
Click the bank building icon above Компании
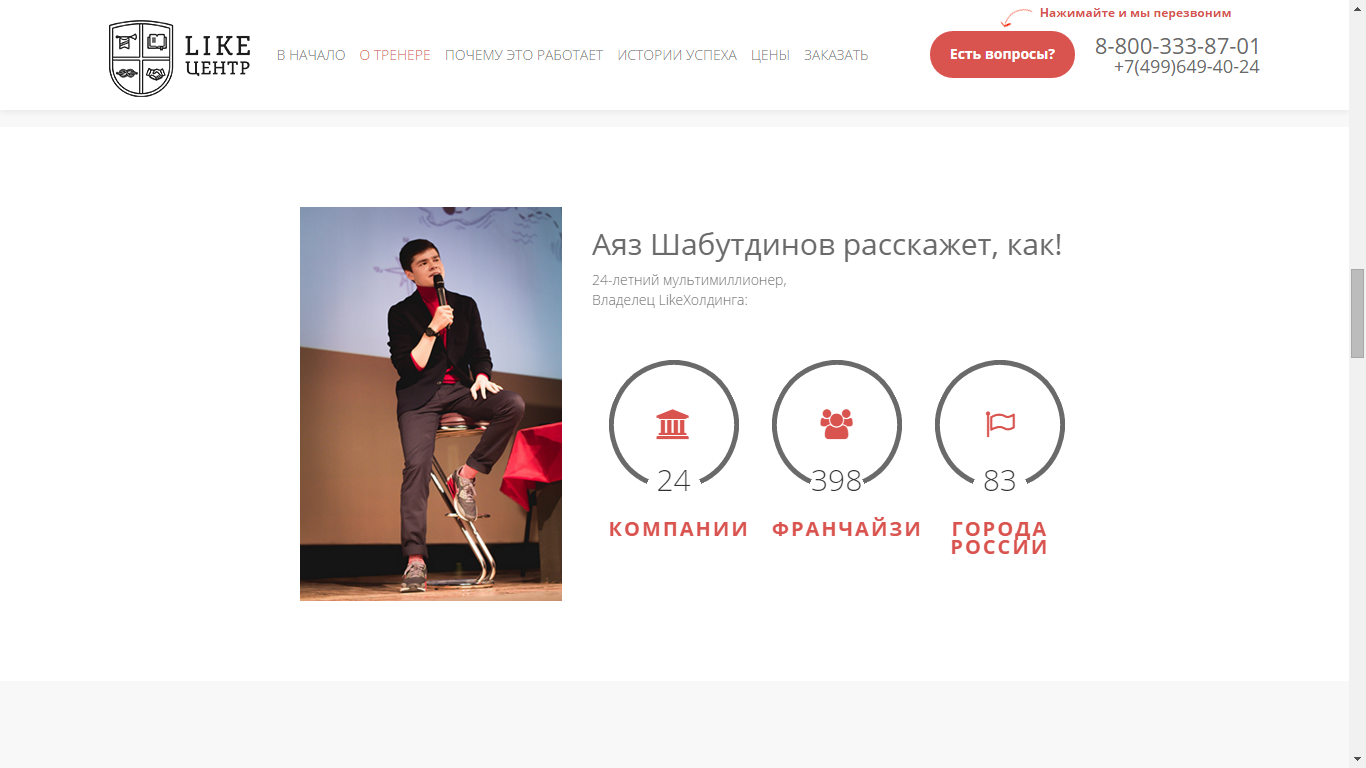673,424
